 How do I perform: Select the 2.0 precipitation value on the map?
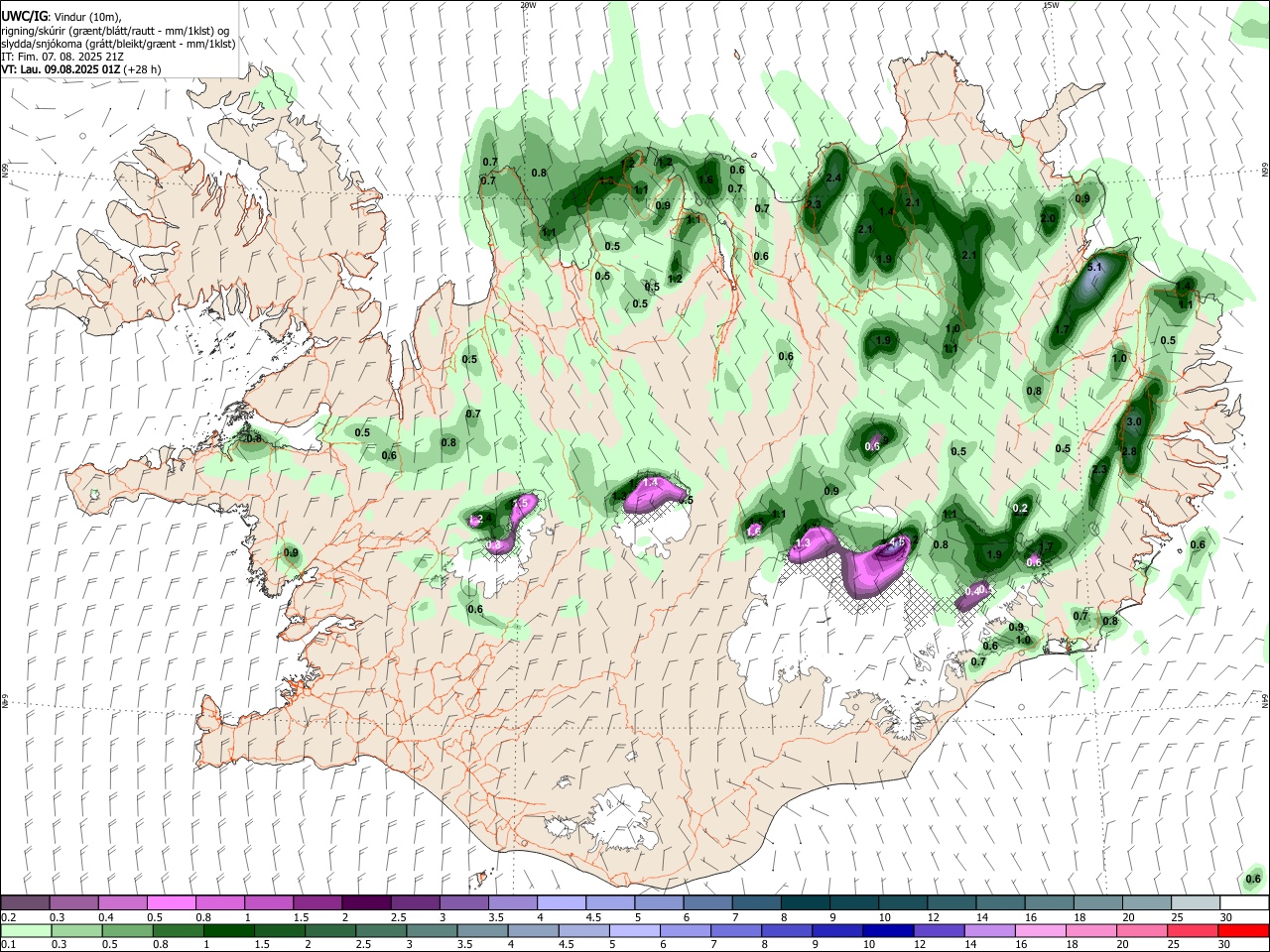(1048, 219)
